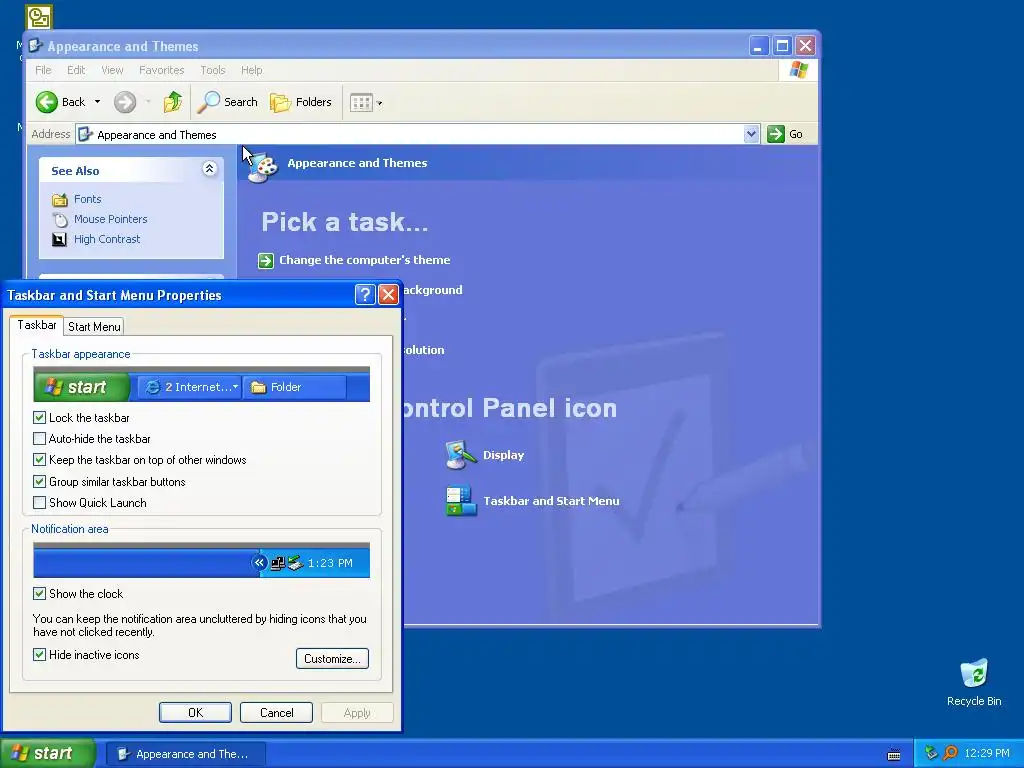1024x768 pixels.
Task: Open the View menu
Action: [112, 70]
